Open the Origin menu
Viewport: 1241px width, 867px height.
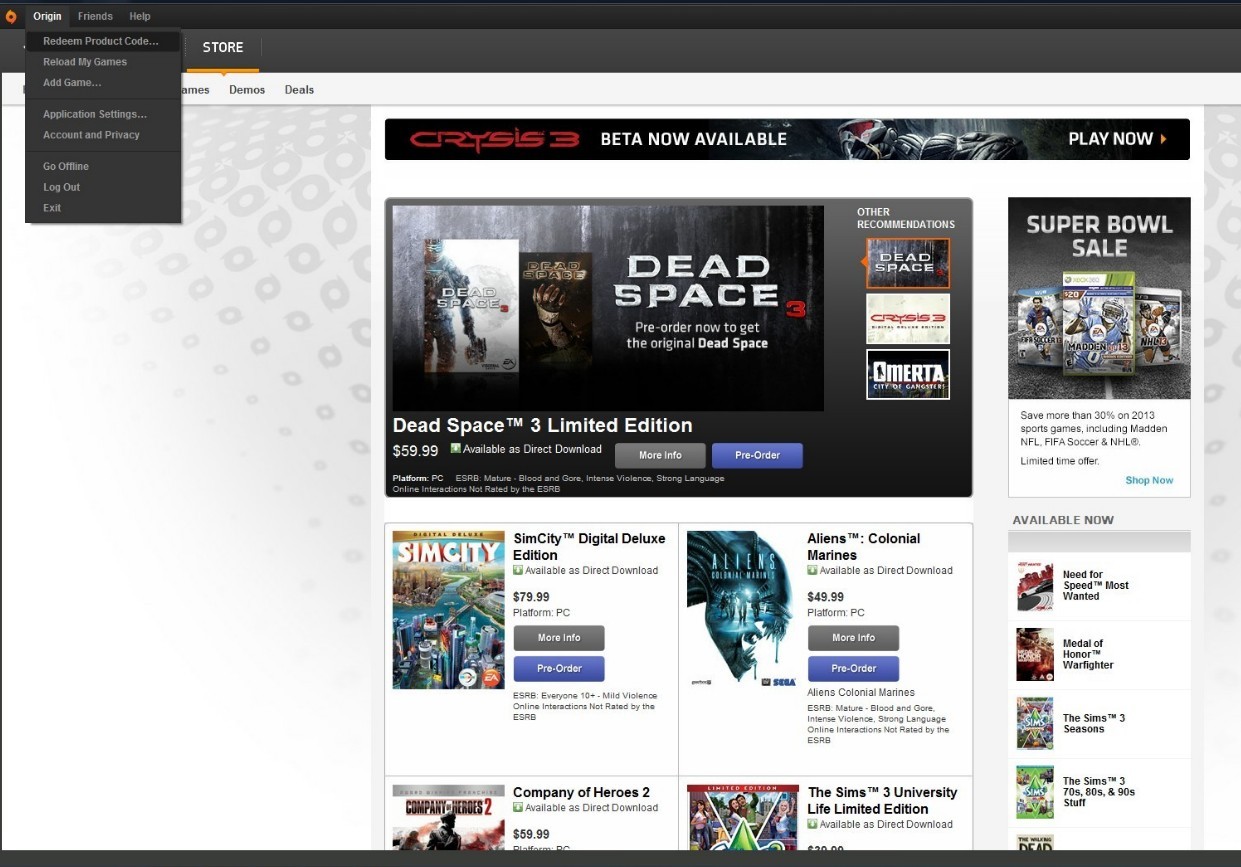click(x=47, y=16)
